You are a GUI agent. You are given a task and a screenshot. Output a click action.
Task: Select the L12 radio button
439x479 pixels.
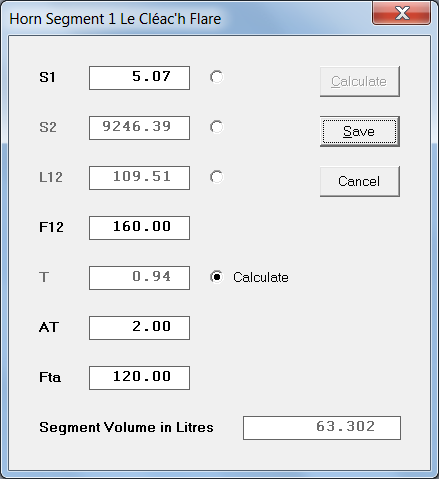[x=216, y=177]
